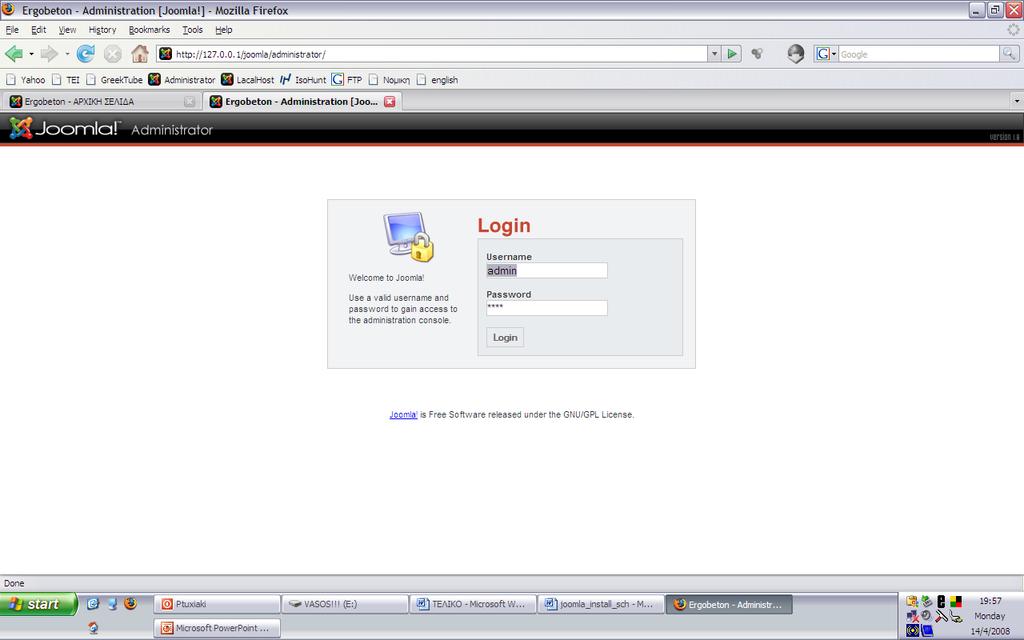Open the search engine selector dropdown

coord(826,54)
